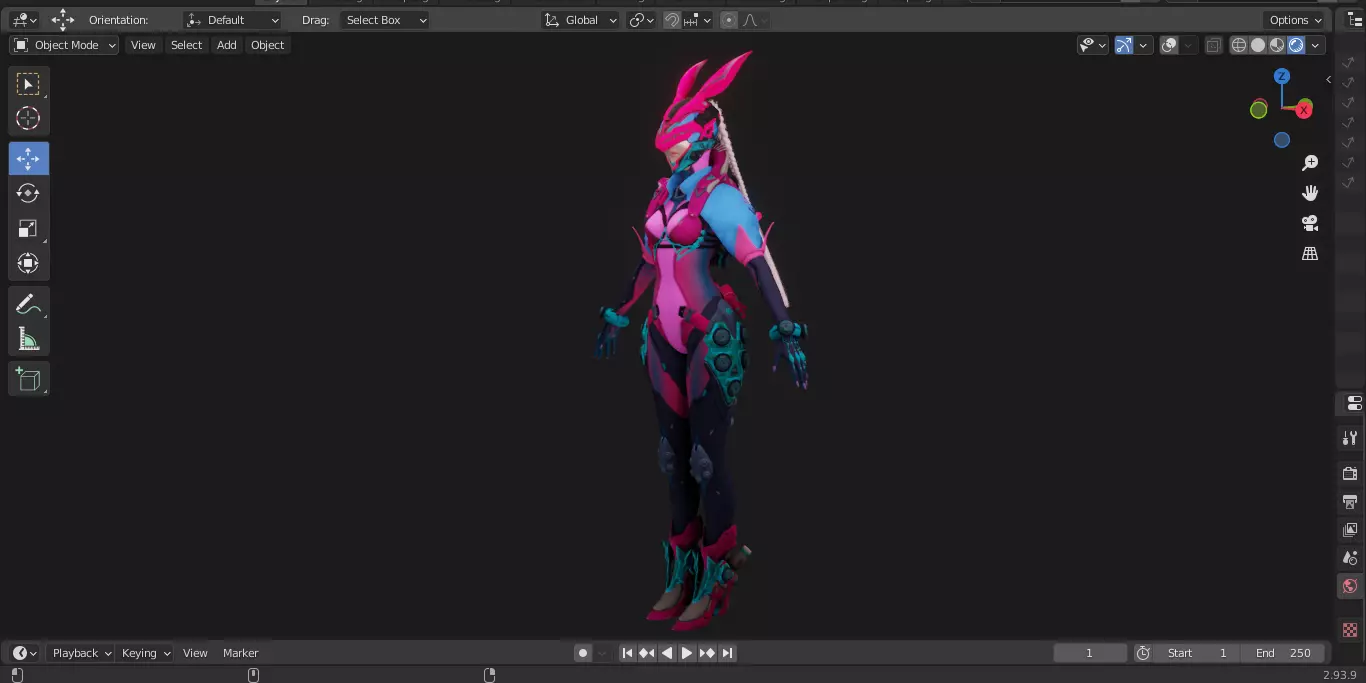
Task: Jump to previous keyframe
Action: click(x=647, y=653)
